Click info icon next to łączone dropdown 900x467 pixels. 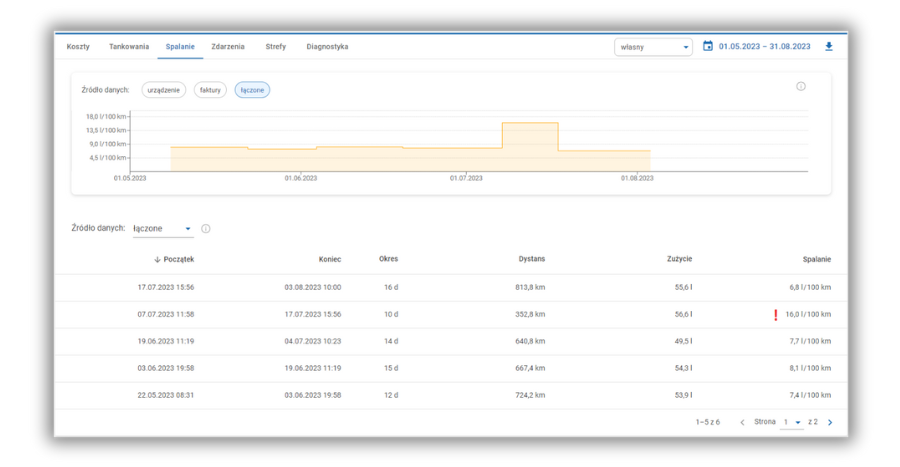[x=206, y=229]
